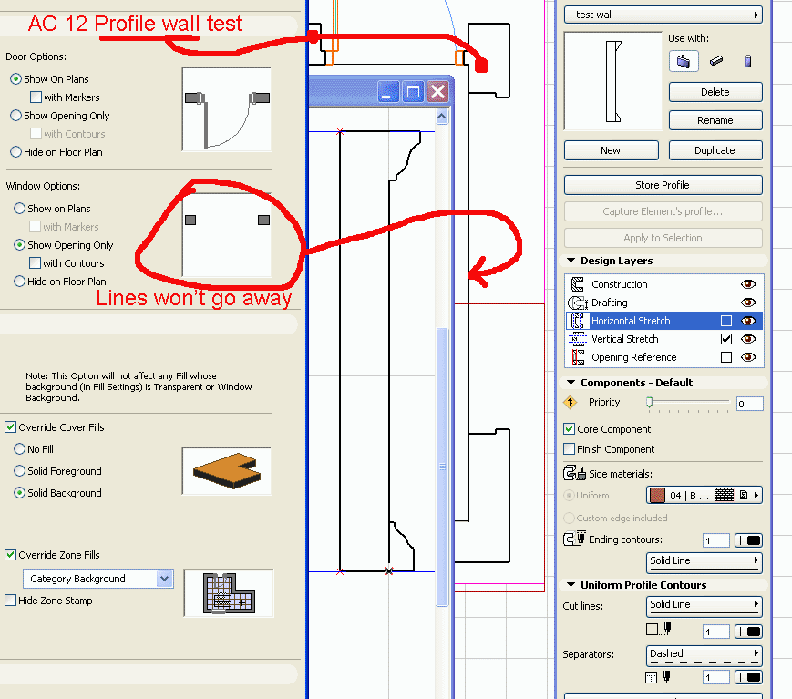Viewport: 792px width, 699px height.
Task: Collapse the Components - Default section
Action: (x=571, y=382)
